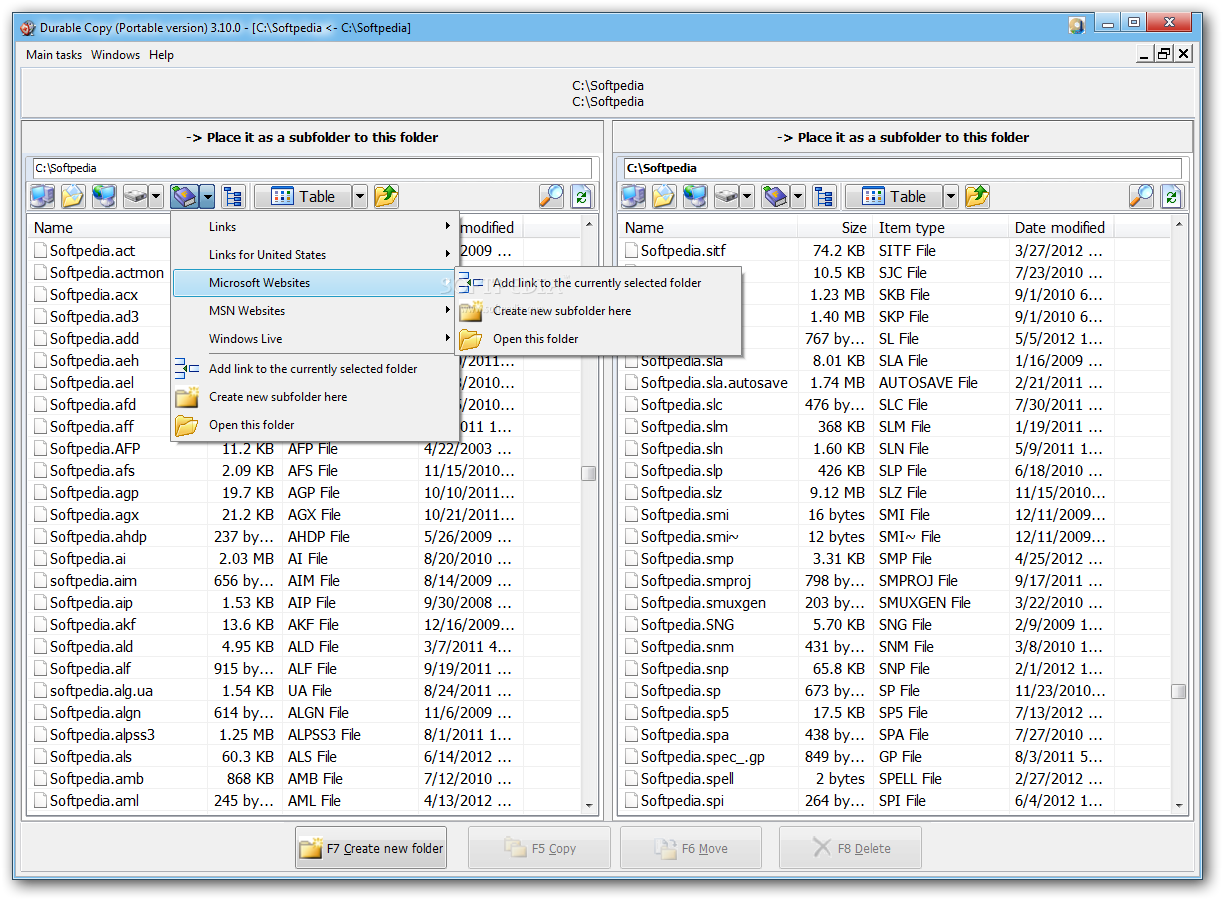Click the left panel path input field

pos(312,168)
